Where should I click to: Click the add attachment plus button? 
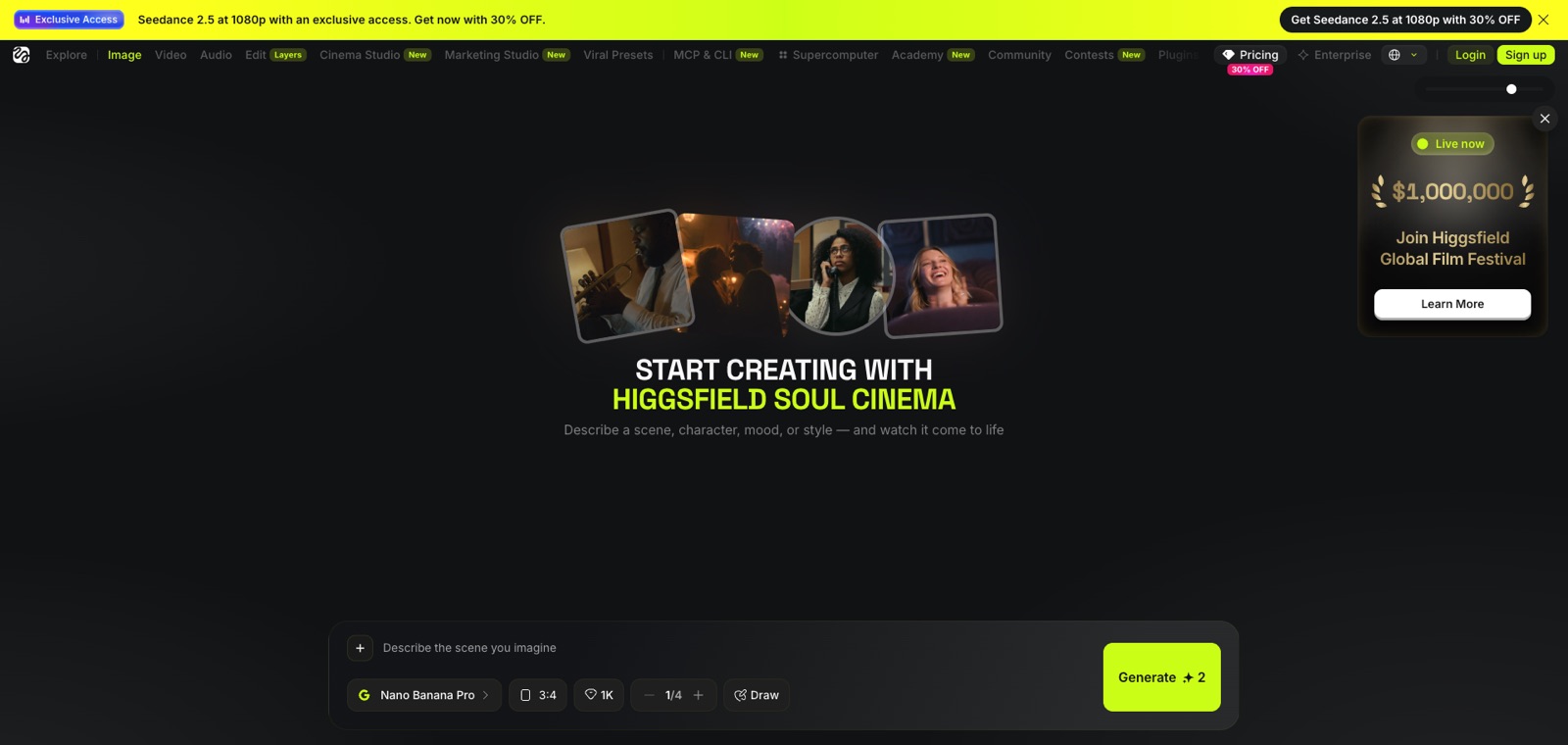[x=360, y=648]
